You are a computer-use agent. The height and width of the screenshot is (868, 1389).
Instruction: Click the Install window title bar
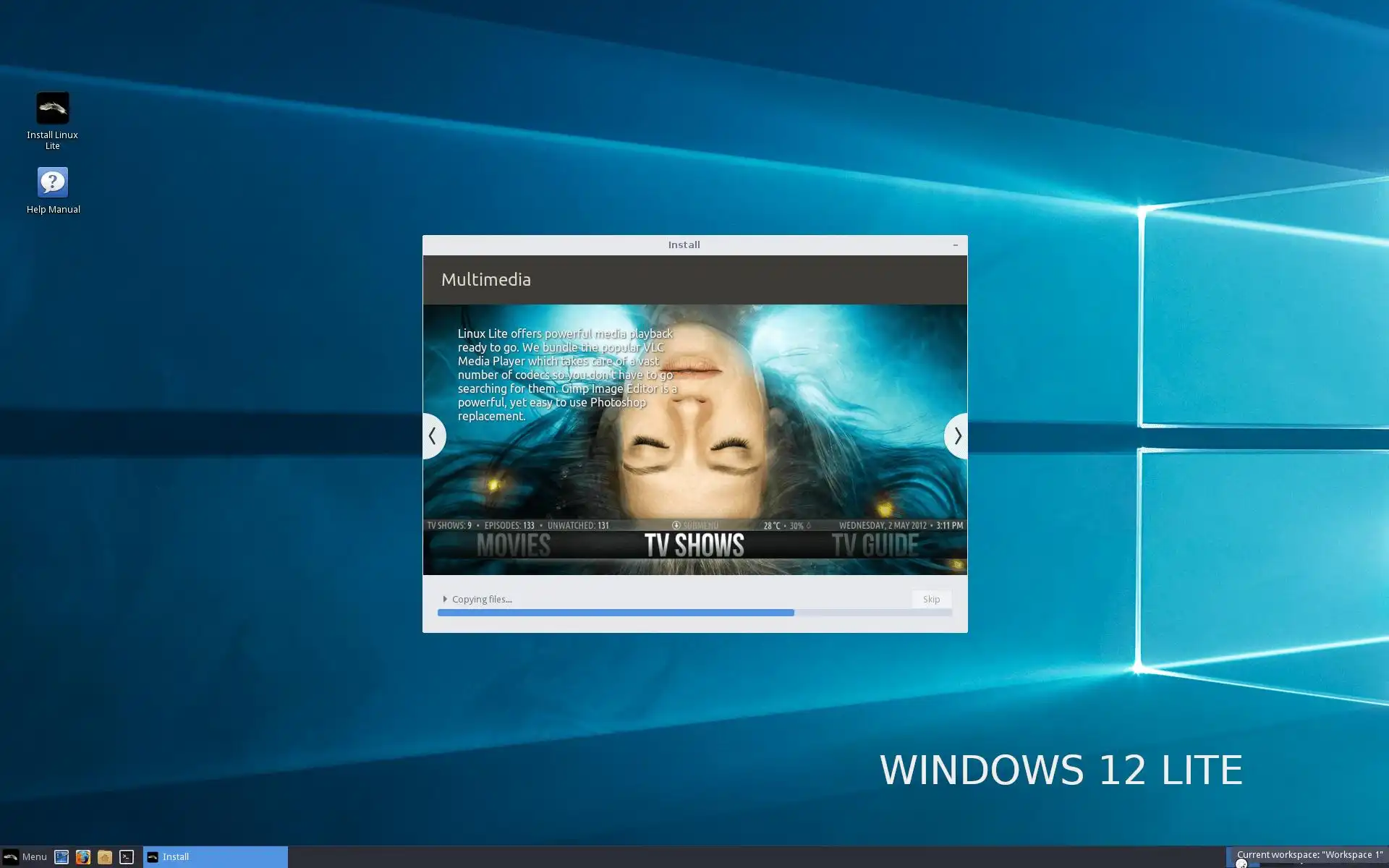pyautogui.click(x=684, y=245)
